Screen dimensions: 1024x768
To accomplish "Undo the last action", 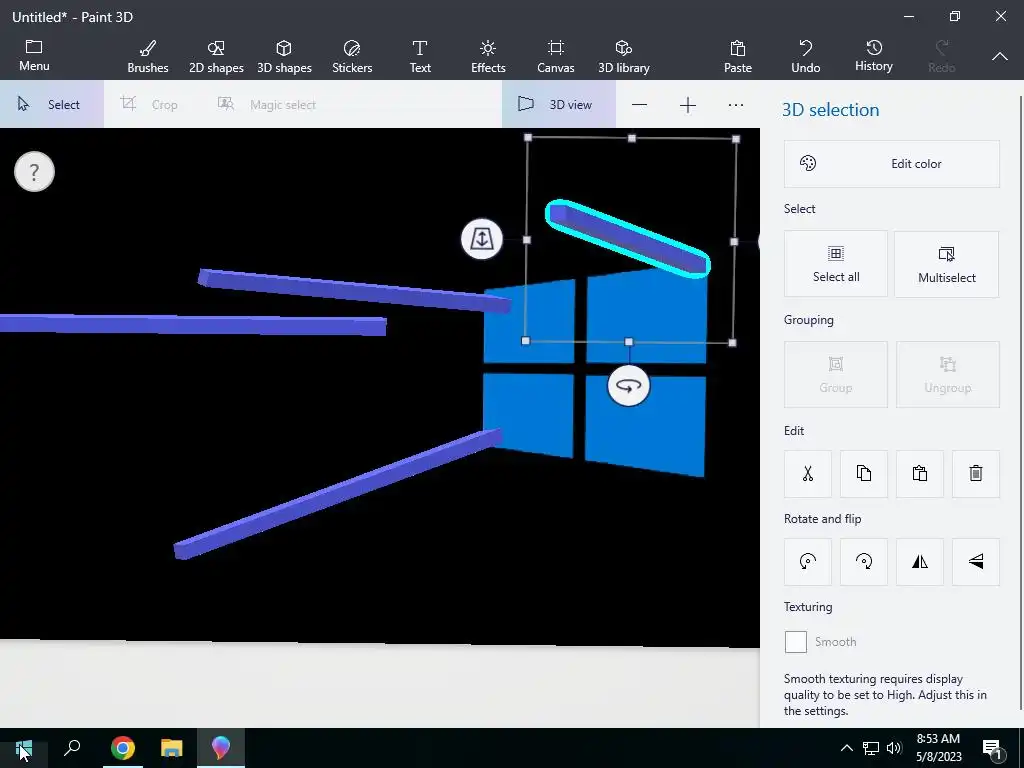I will coord(806,56).
